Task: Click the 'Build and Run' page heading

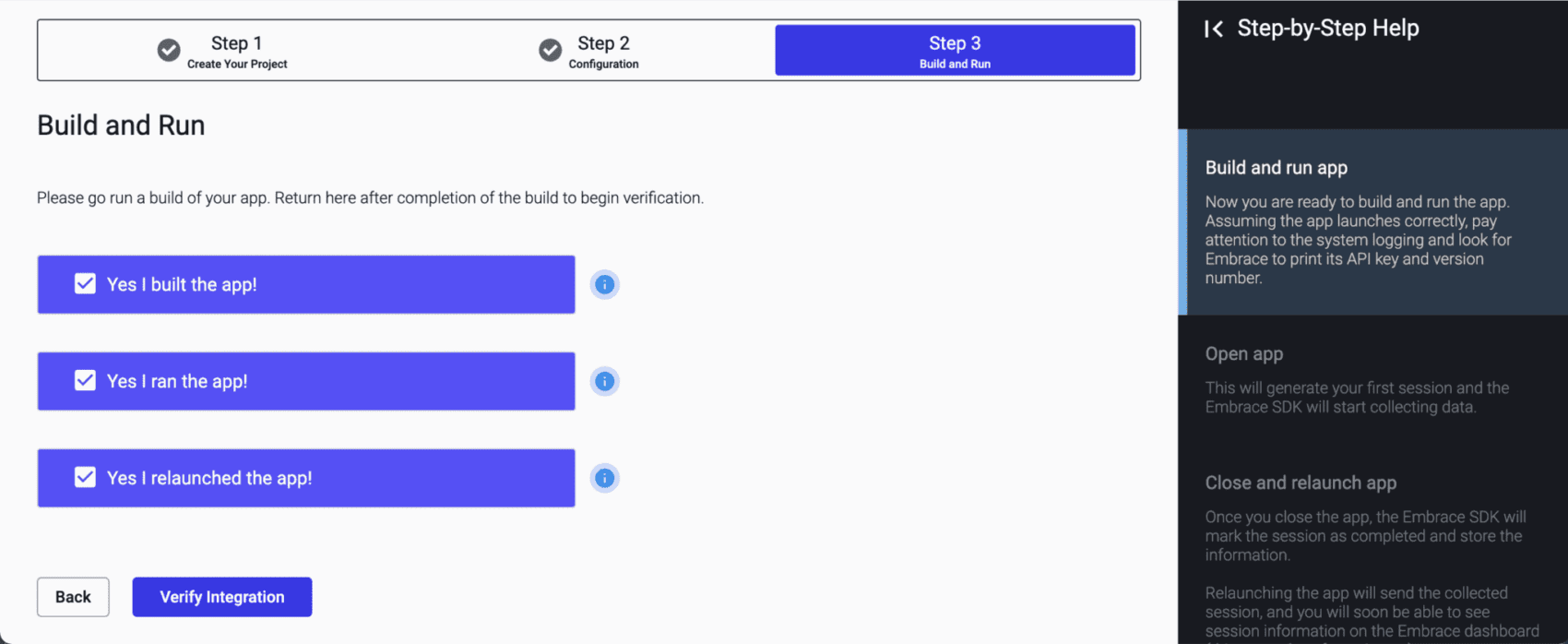Action: [x=121, y=125]
